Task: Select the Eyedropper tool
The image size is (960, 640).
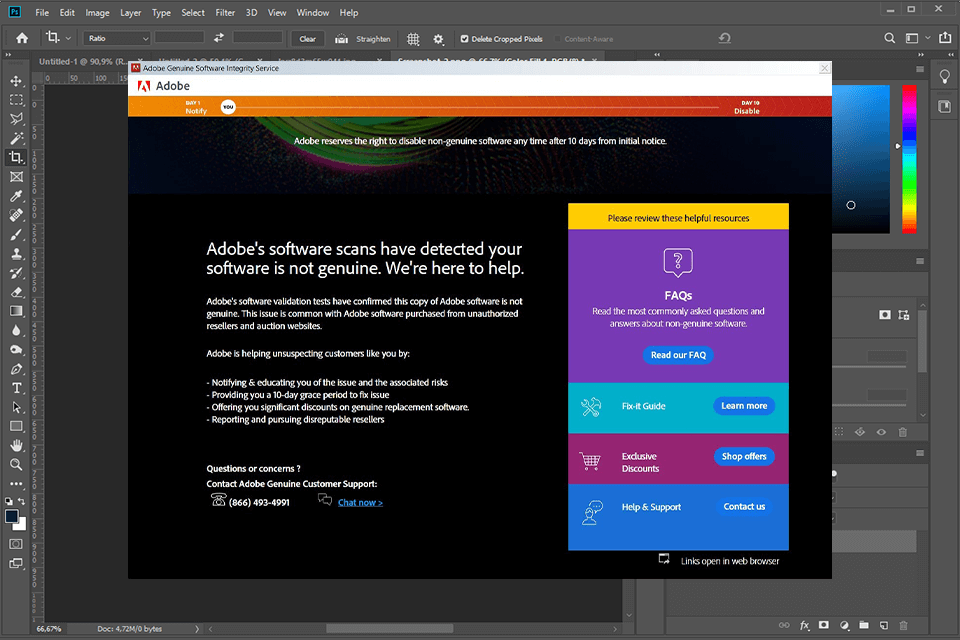Action: (x=16, y=196)
